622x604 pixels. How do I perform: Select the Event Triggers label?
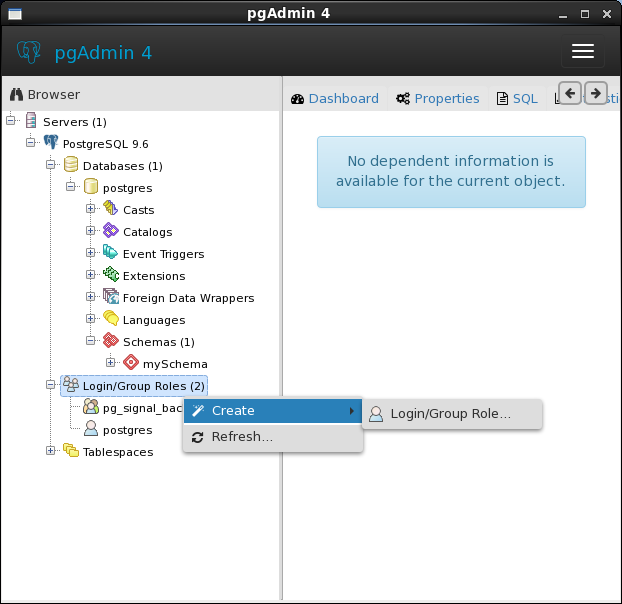(x=163, y=254)
